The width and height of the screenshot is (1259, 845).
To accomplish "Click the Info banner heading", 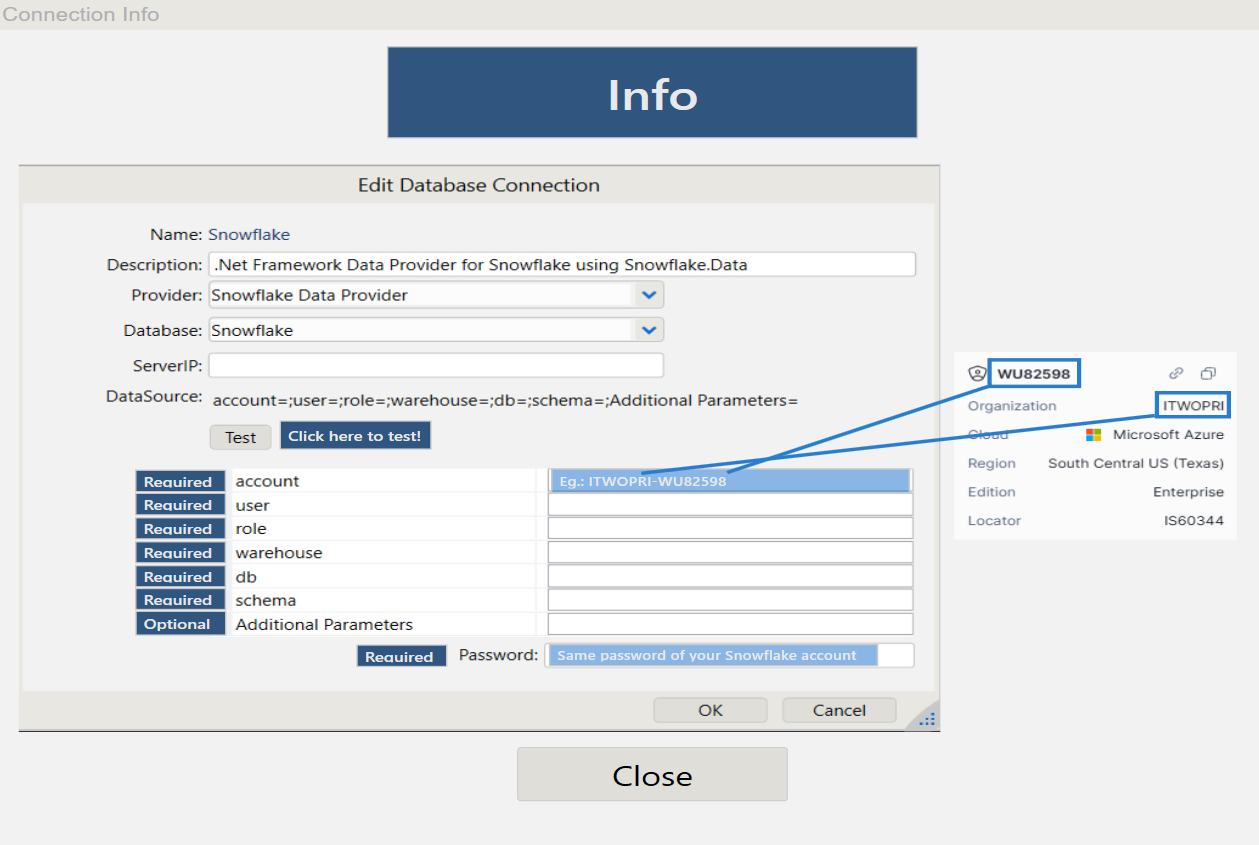I will point(652,93).
